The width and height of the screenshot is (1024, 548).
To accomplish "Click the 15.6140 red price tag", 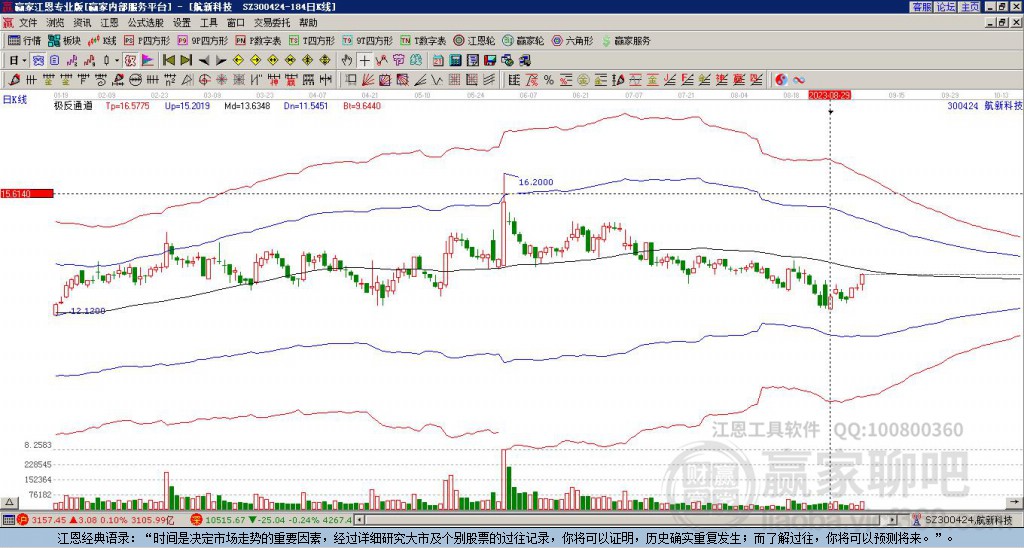I will click(27, 194).
